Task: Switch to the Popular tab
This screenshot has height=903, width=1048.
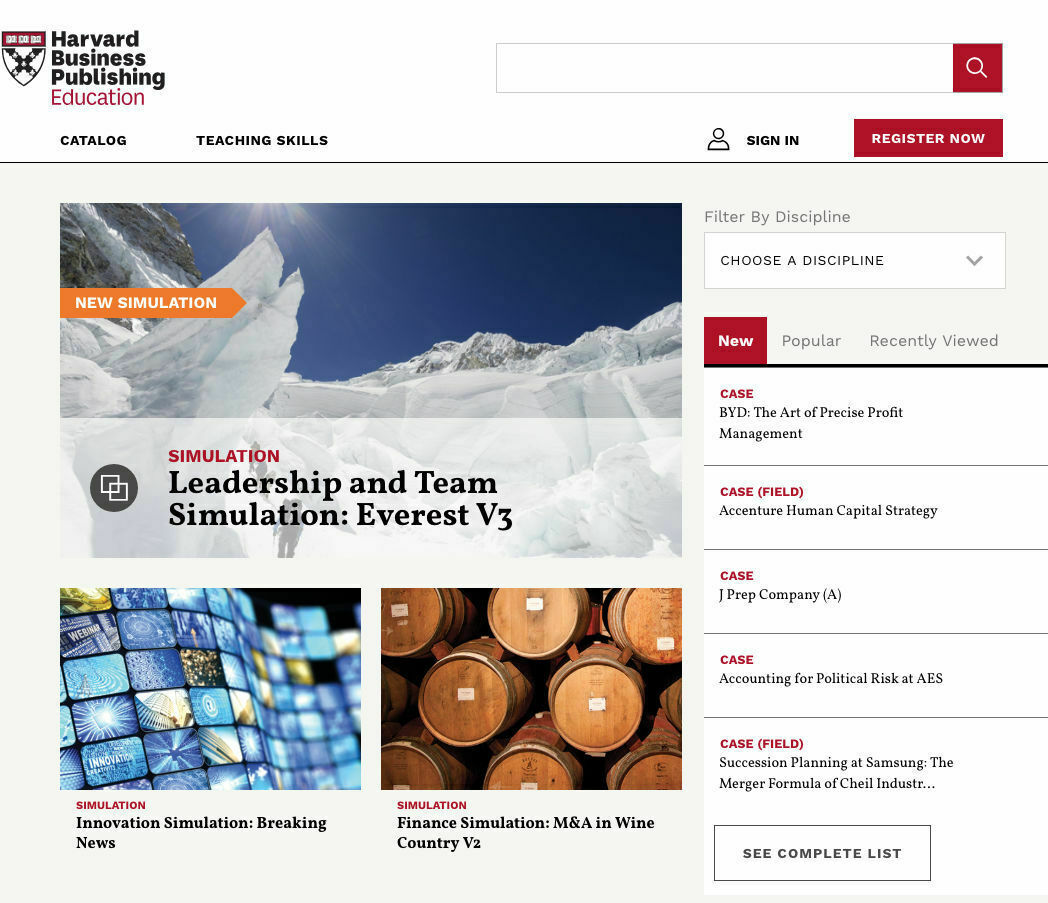Action: click(811, 341)
